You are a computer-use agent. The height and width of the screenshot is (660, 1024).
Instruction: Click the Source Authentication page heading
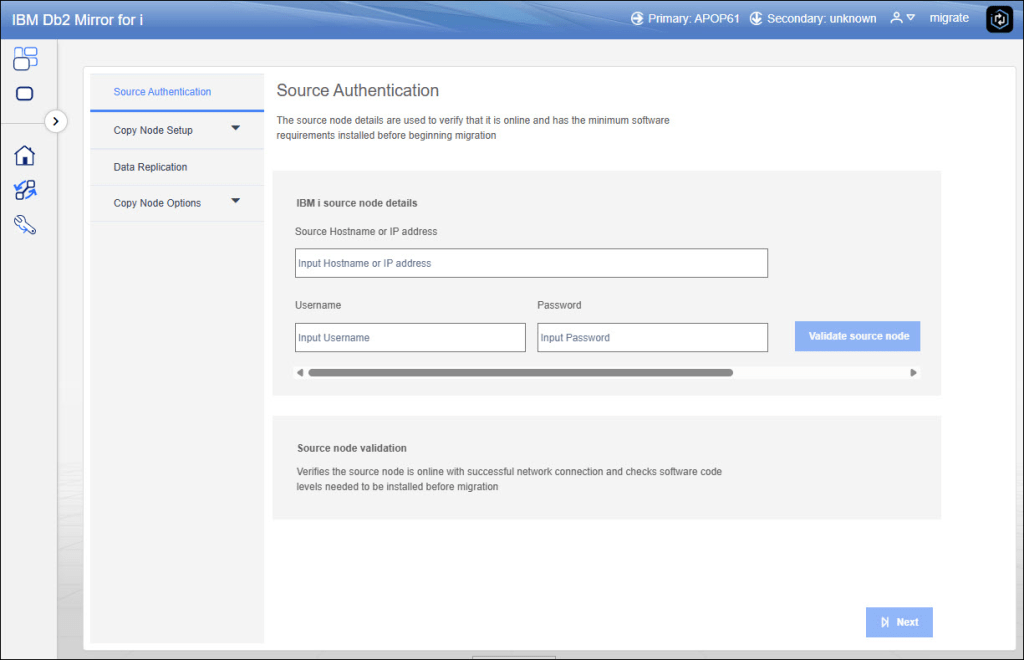coord(358,90)
